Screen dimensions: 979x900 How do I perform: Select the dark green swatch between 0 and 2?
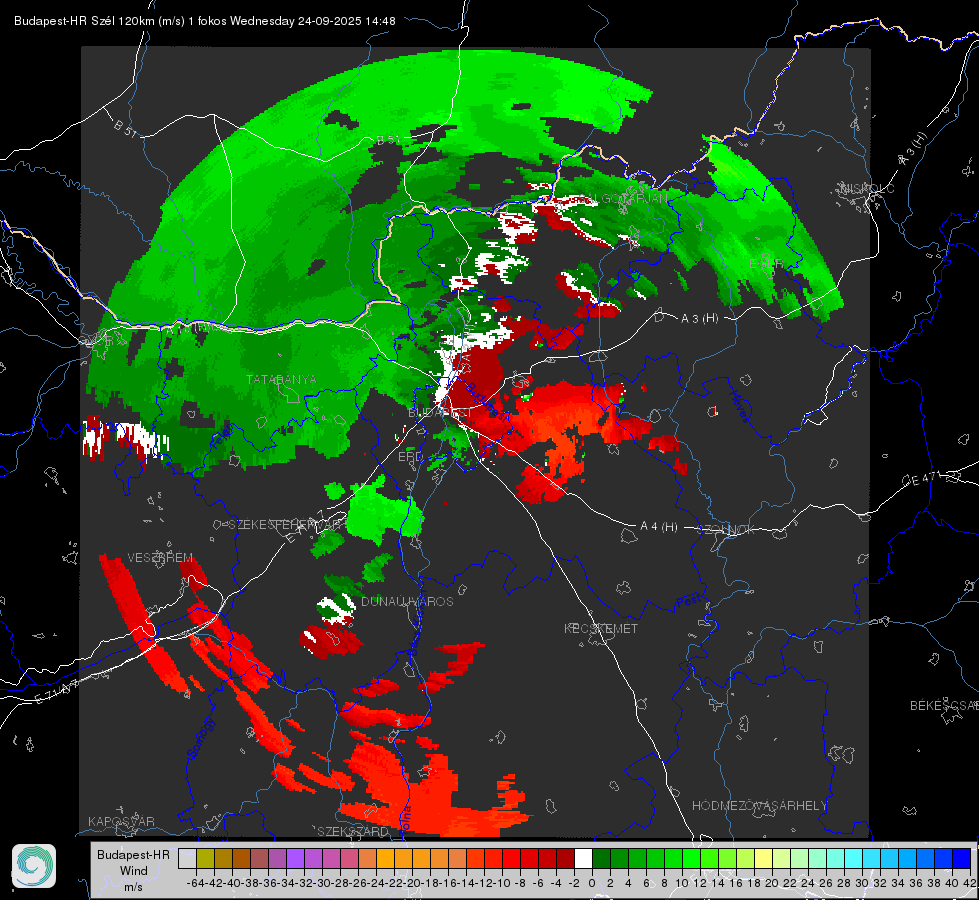[x=601, y=858]
